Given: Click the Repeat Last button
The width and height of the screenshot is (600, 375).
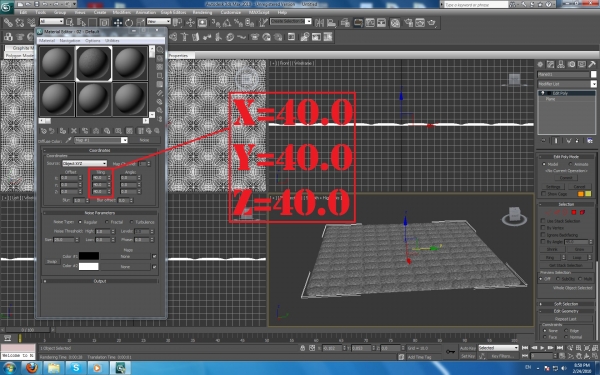Looking at the screenshot, I should (566, 319).
